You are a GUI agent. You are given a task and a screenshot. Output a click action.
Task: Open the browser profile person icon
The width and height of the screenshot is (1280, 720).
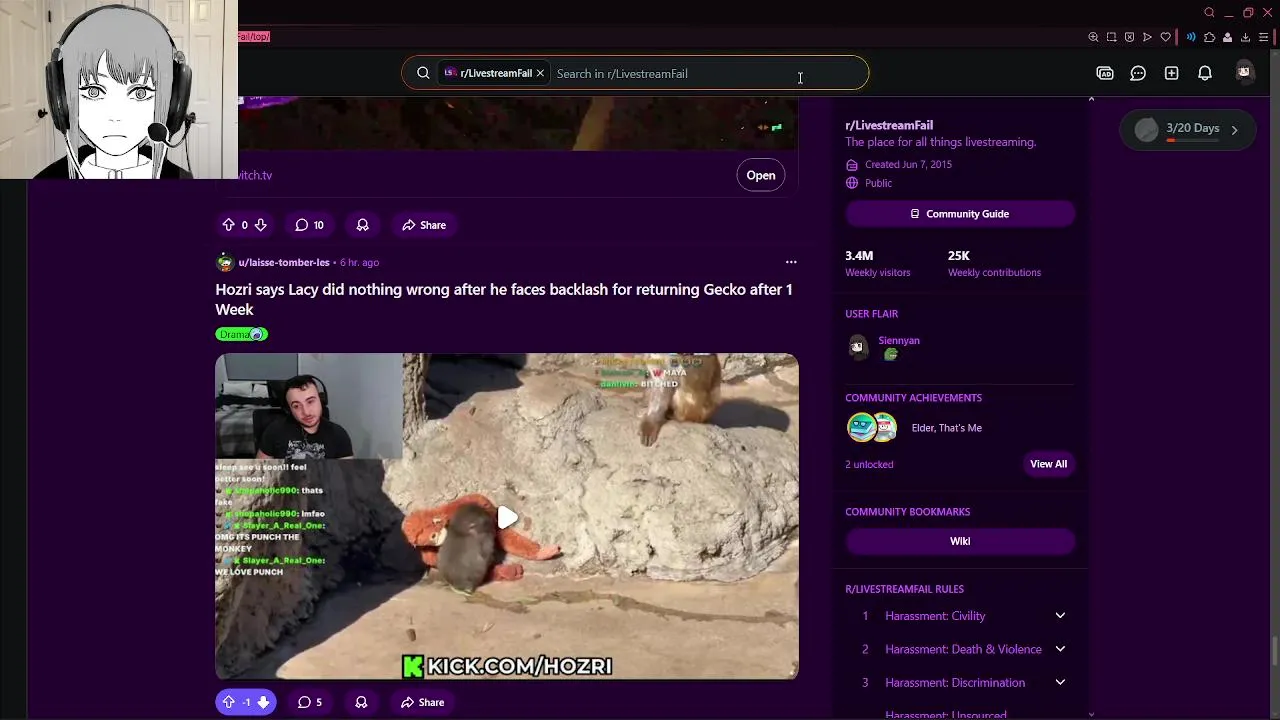click(1227, 37)
